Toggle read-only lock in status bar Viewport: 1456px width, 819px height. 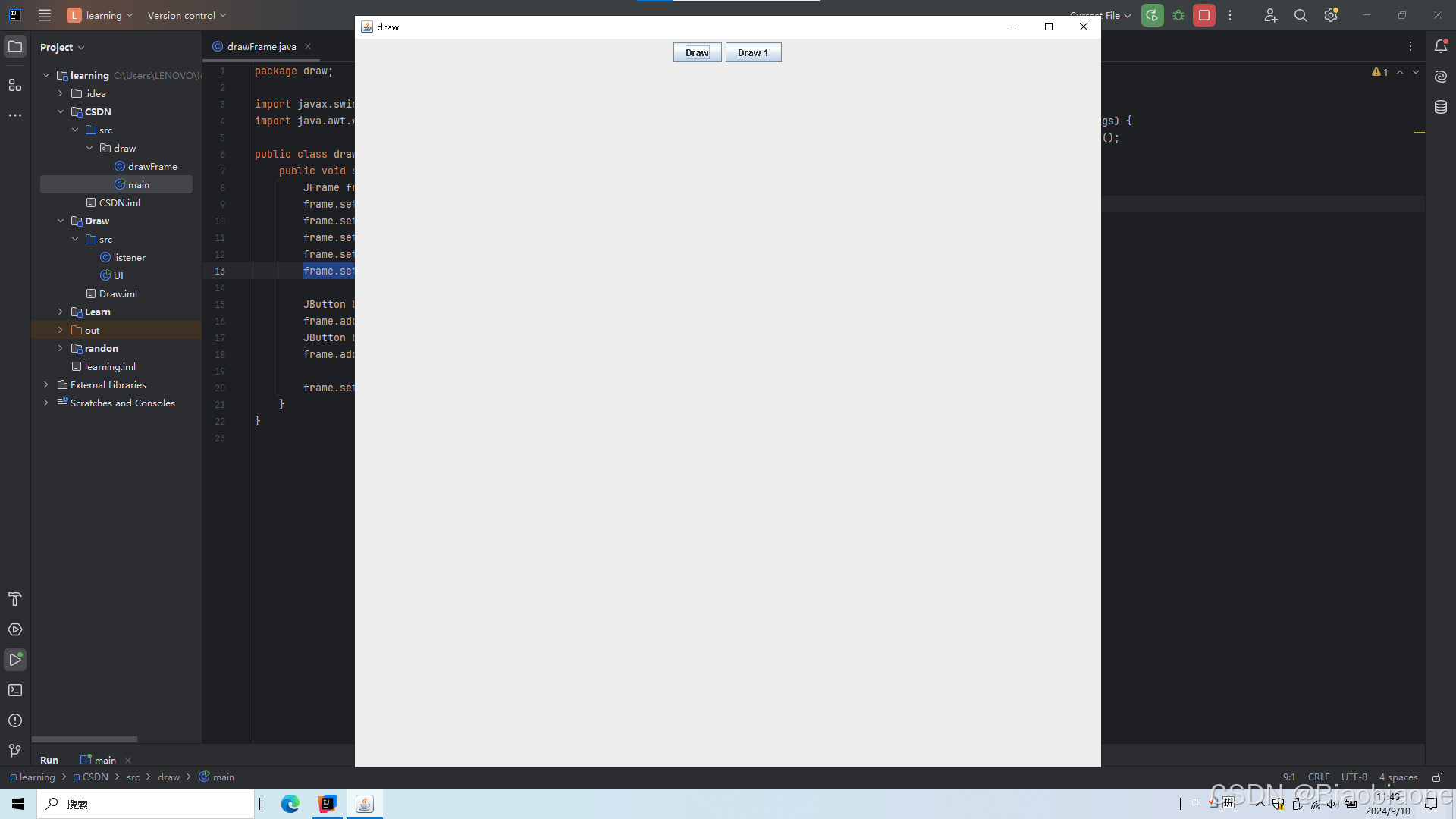point(1437,777)
